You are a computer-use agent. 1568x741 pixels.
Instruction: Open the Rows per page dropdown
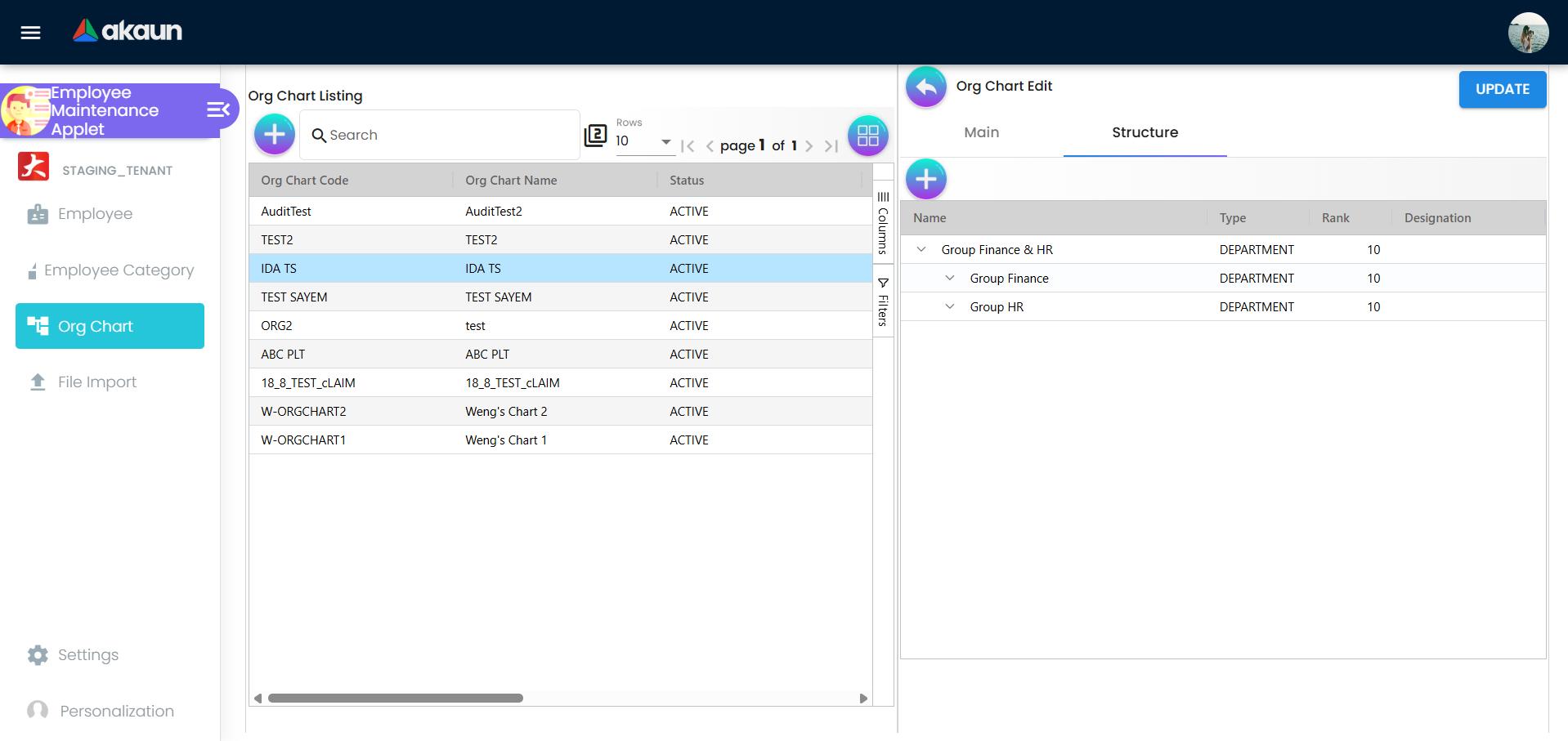point(644,141)
